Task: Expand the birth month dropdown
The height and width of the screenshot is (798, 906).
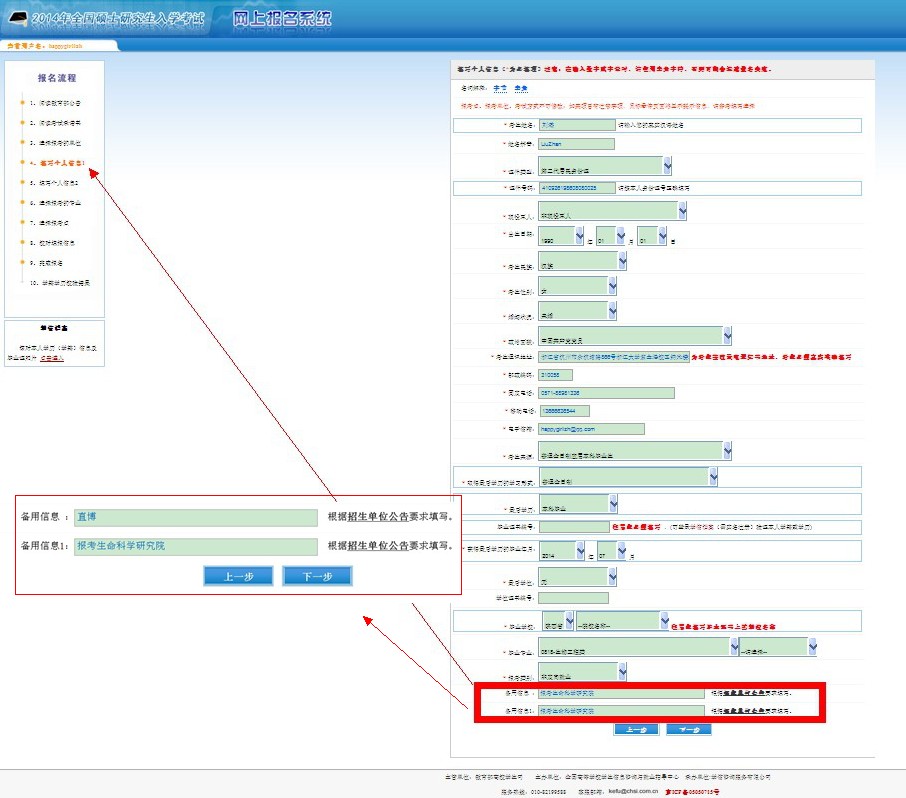Action: (619, 236)
